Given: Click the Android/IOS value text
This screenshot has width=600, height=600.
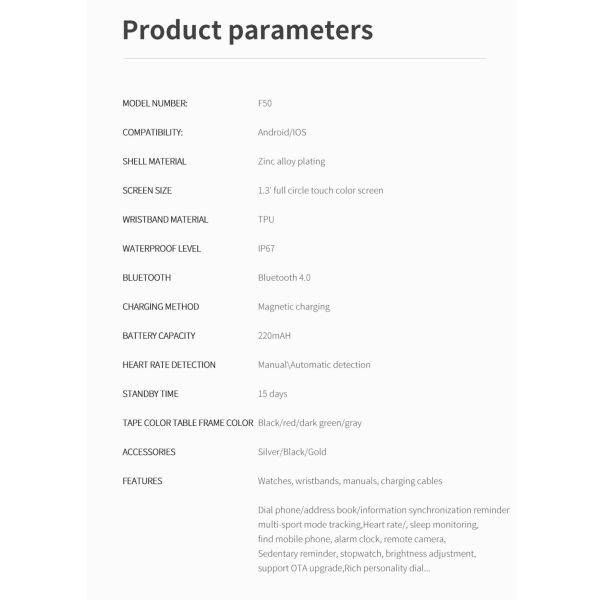Looking at the screenshot, I should 282,132.
